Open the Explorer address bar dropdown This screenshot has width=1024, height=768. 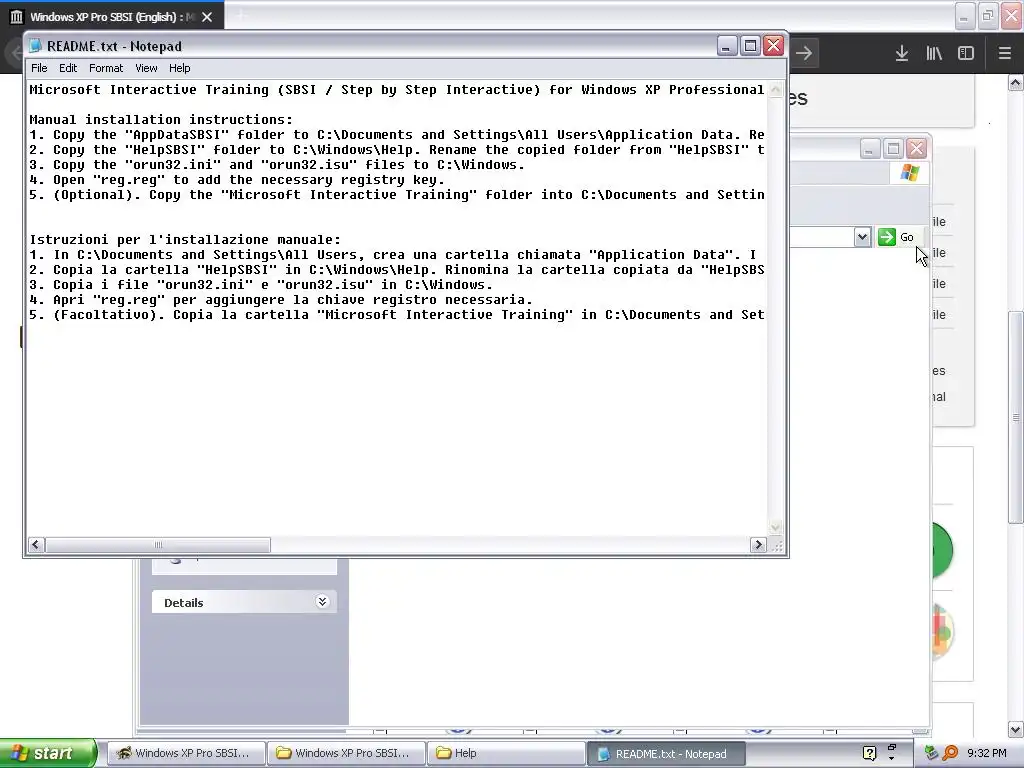(x=862, y=237)
